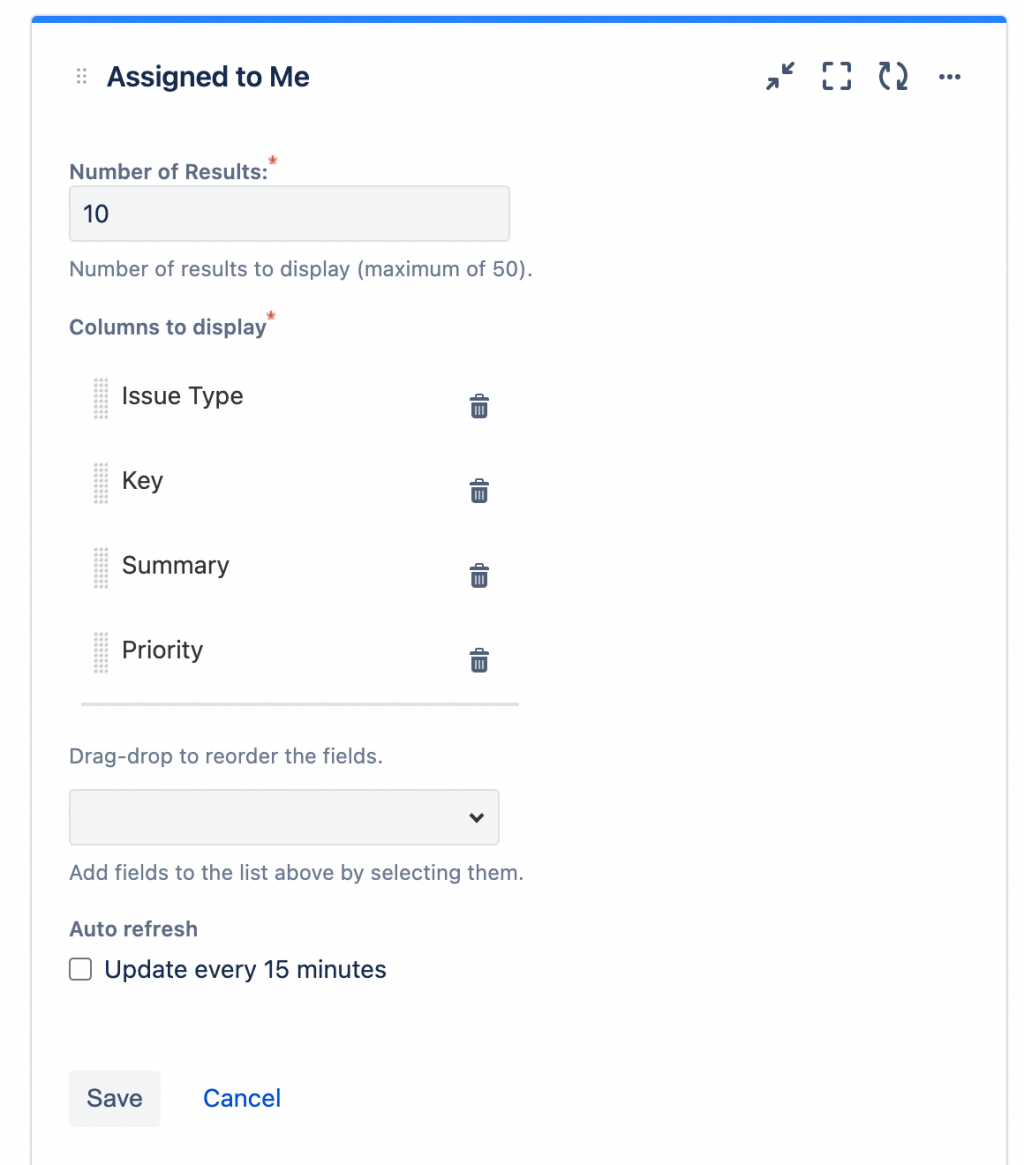
Task: Click the Assigned to Me gadget title
Action: (x=208, y=77)
